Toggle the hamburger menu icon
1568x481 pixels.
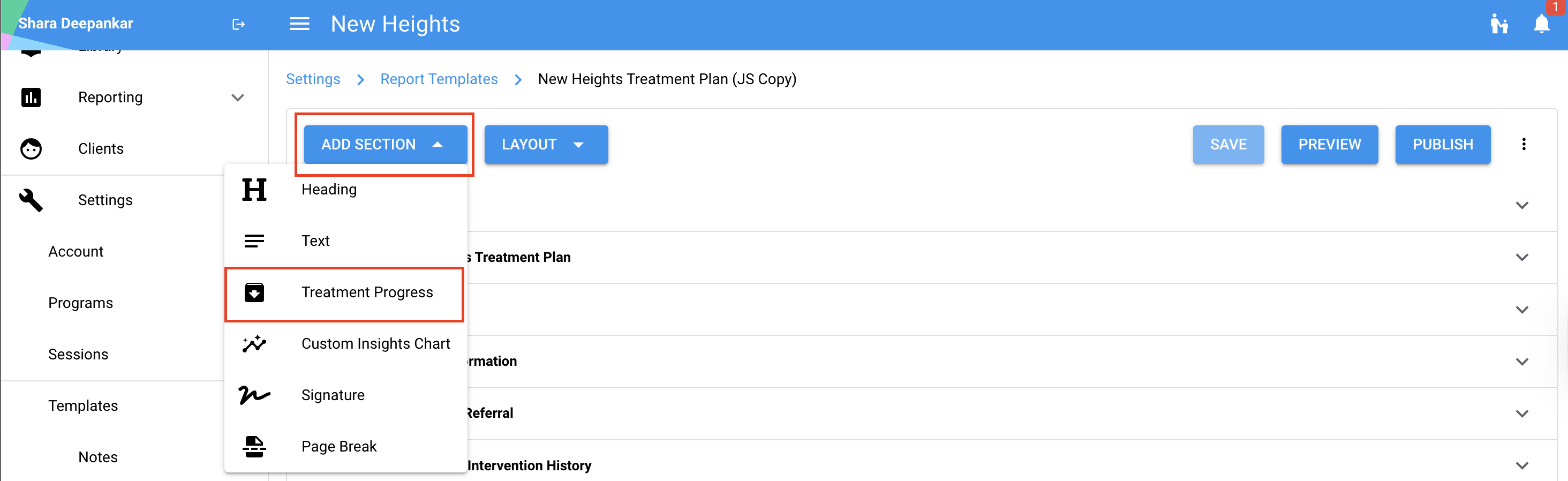[x=299, y=24]
